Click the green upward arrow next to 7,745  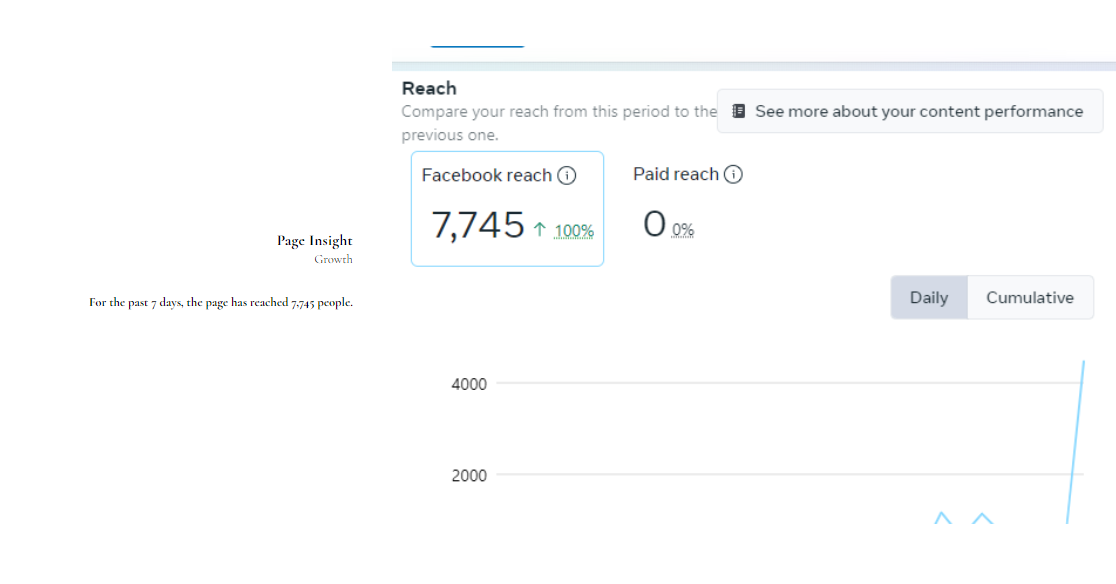540,230
